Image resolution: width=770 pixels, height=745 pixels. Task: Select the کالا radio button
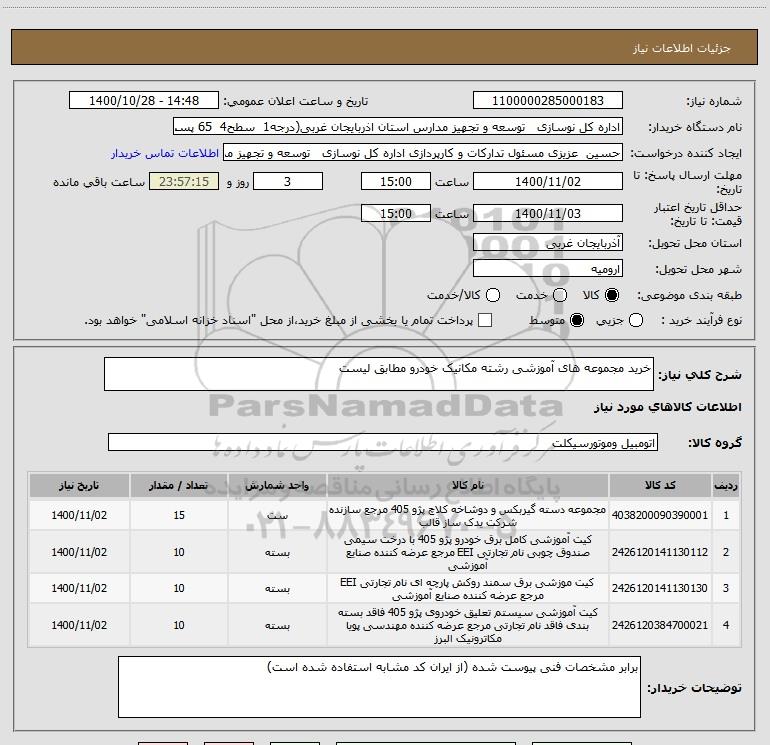[x=612, y=295]
